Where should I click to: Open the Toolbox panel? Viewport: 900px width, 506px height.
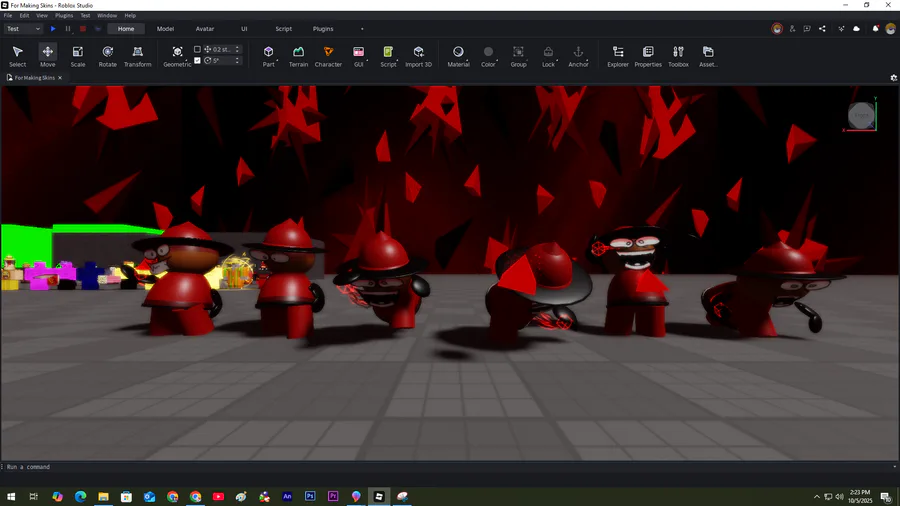pos(678,56)
